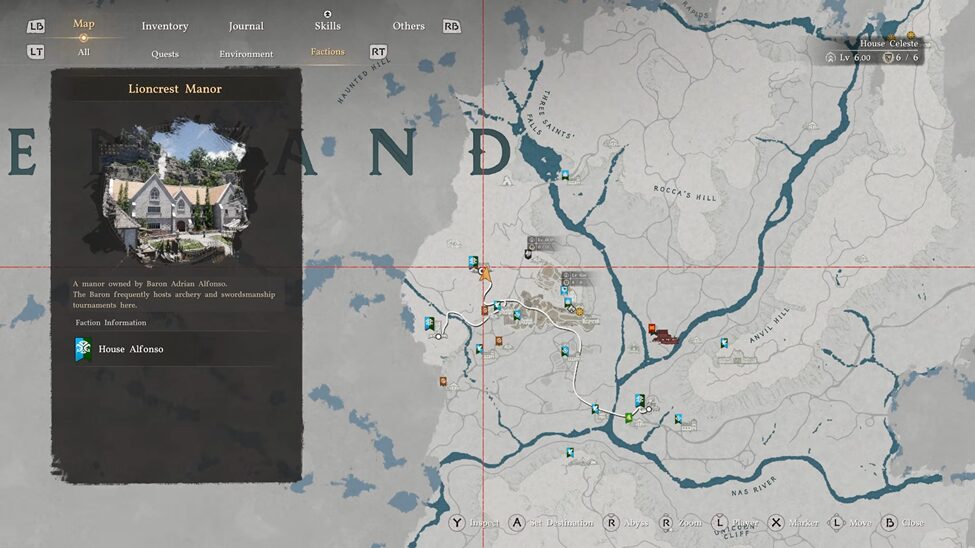Click the L Move control
The height and width of the screenshot is (548, 975).
(850, 522)
